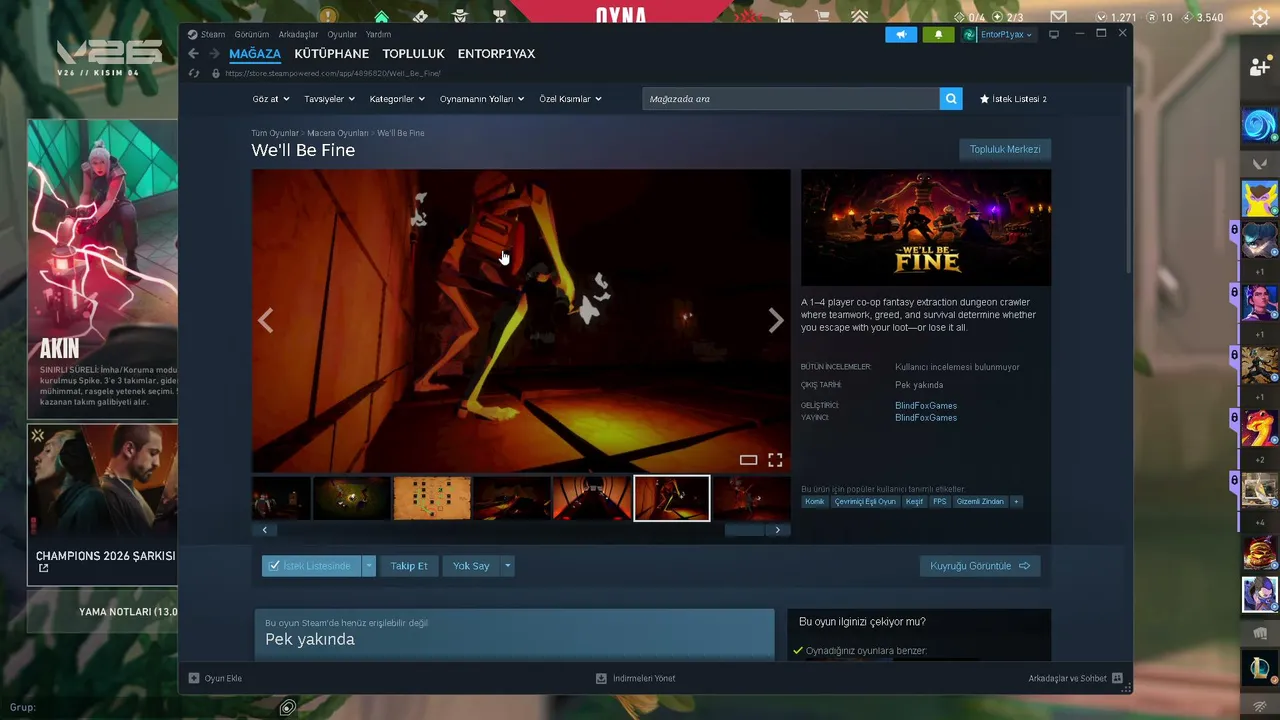This screenshot has width=1280, height=720.
Task: Open Valorant store cart icon
Action: pos(823,17)
